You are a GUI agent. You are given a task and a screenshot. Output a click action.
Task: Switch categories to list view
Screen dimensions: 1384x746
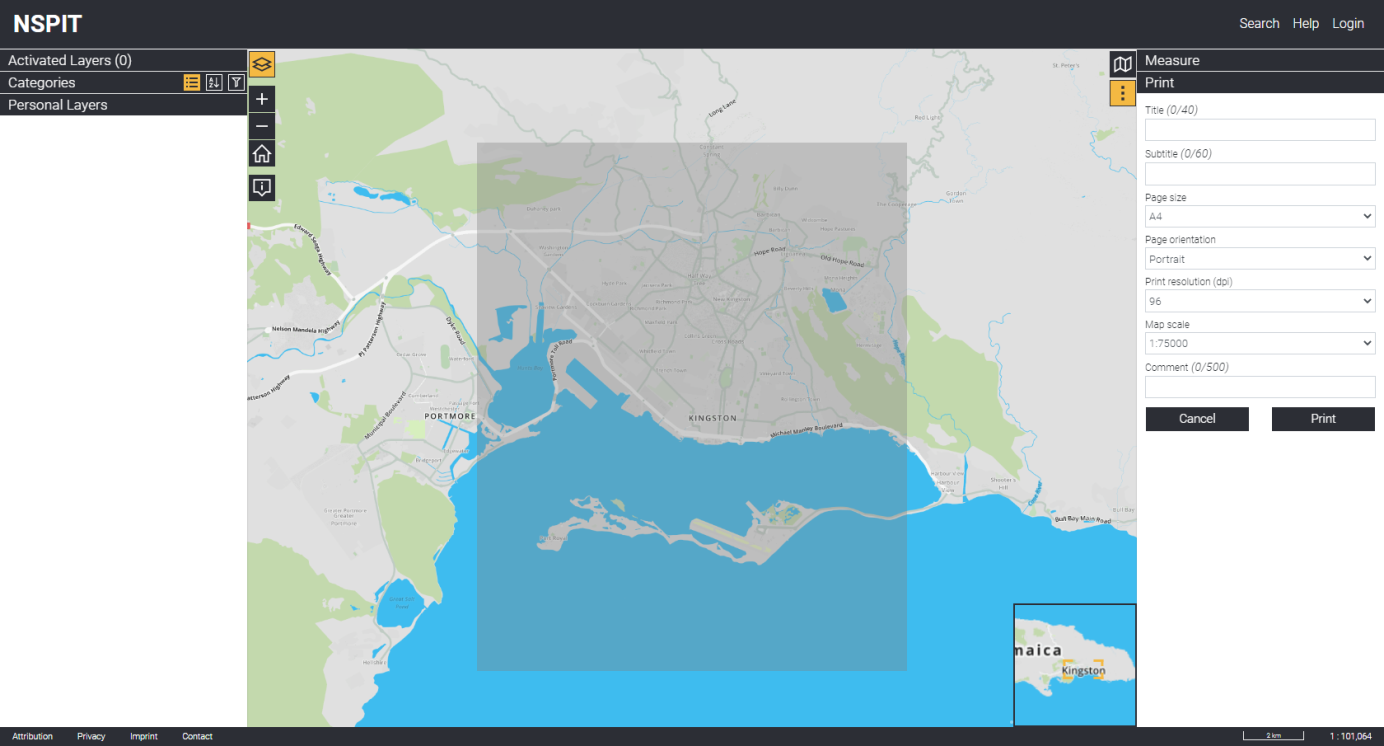tap(192, 83)
